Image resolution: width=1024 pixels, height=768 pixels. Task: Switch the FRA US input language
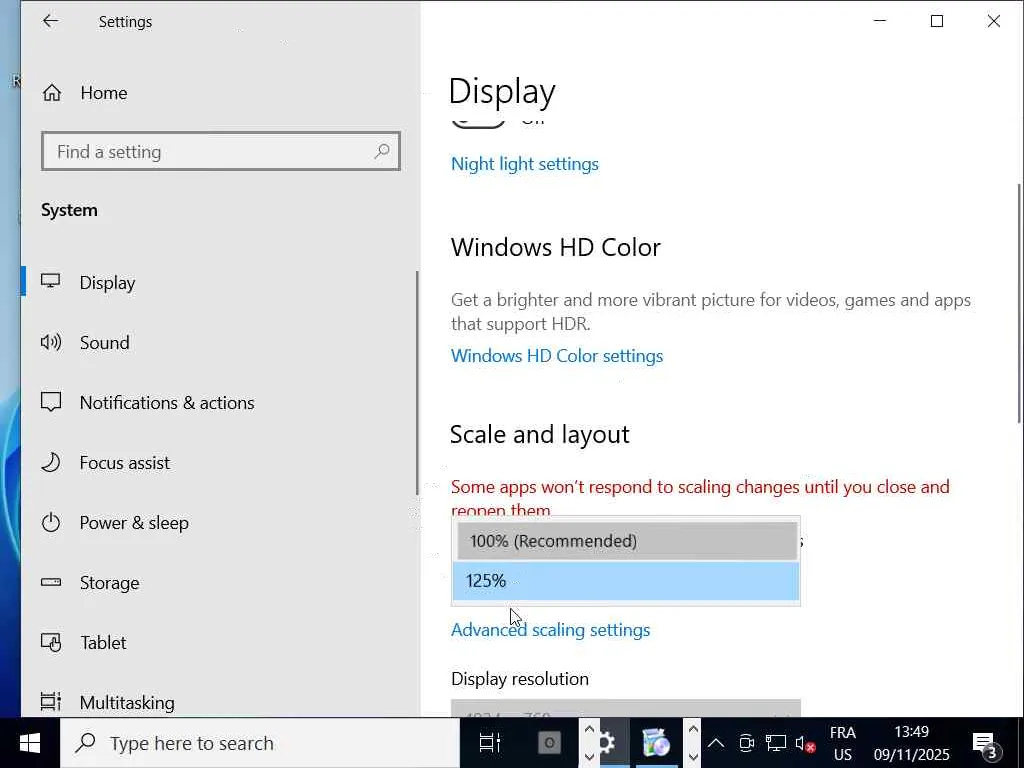tap(842, 743)
